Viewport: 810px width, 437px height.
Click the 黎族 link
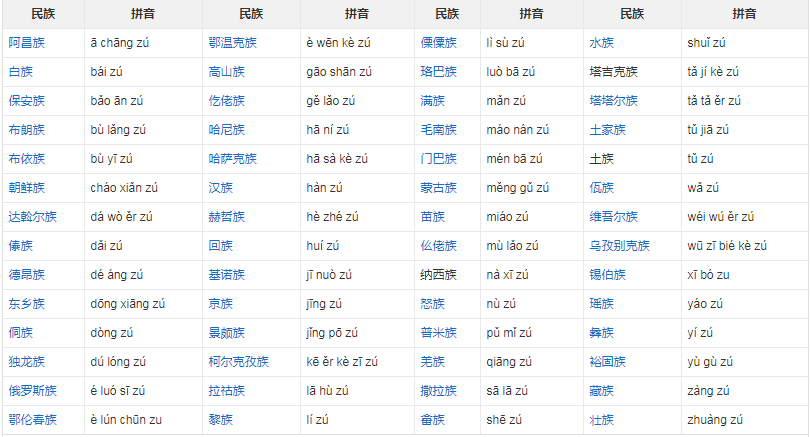[x=221, y=419]
